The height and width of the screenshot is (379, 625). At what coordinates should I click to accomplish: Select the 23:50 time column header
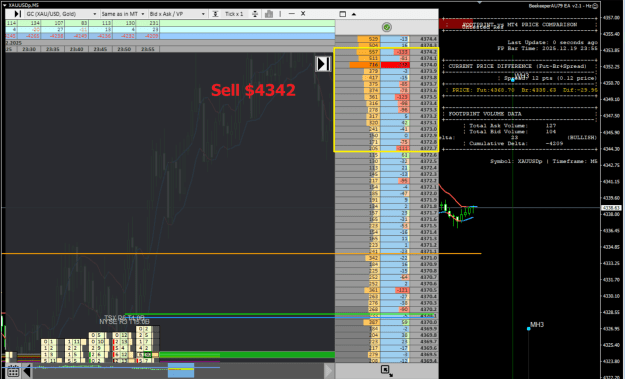[124, 49]
